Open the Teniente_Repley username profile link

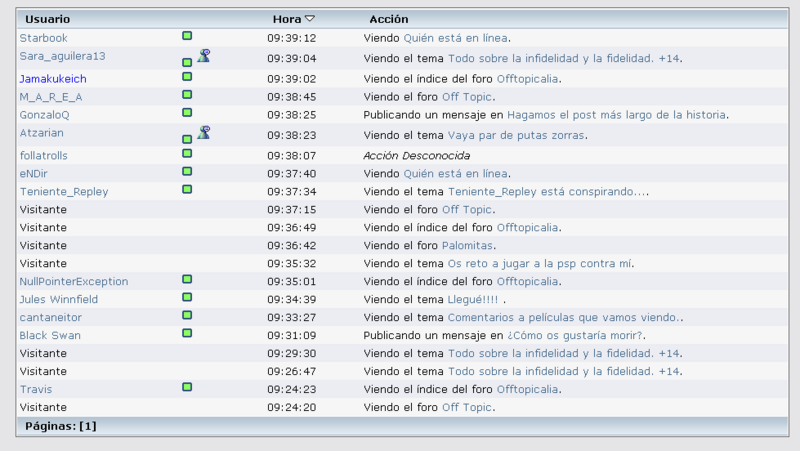coord(64,191)
